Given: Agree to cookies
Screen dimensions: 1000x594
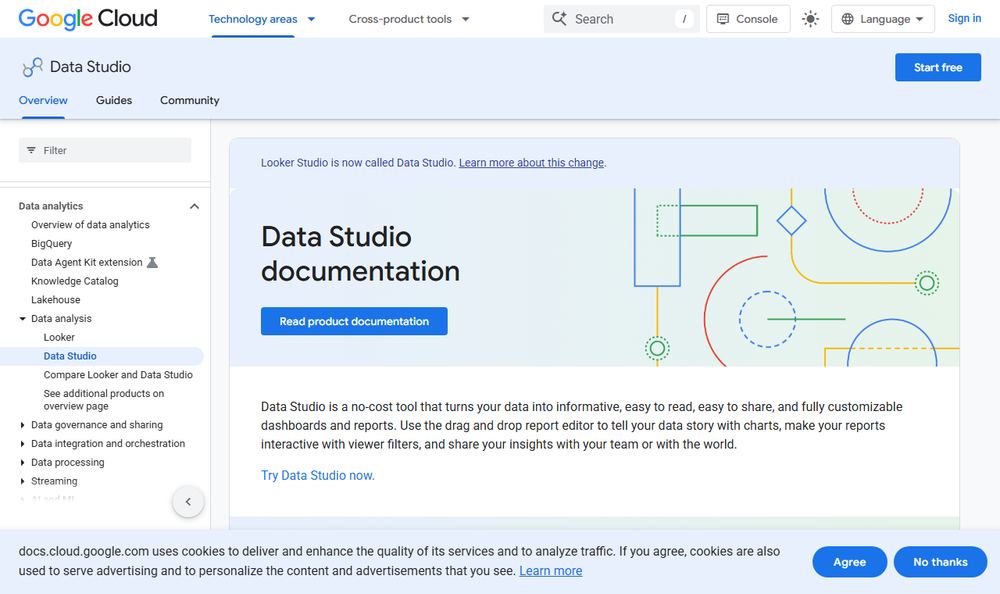Looking at the screenshot, I should (849, 562).
